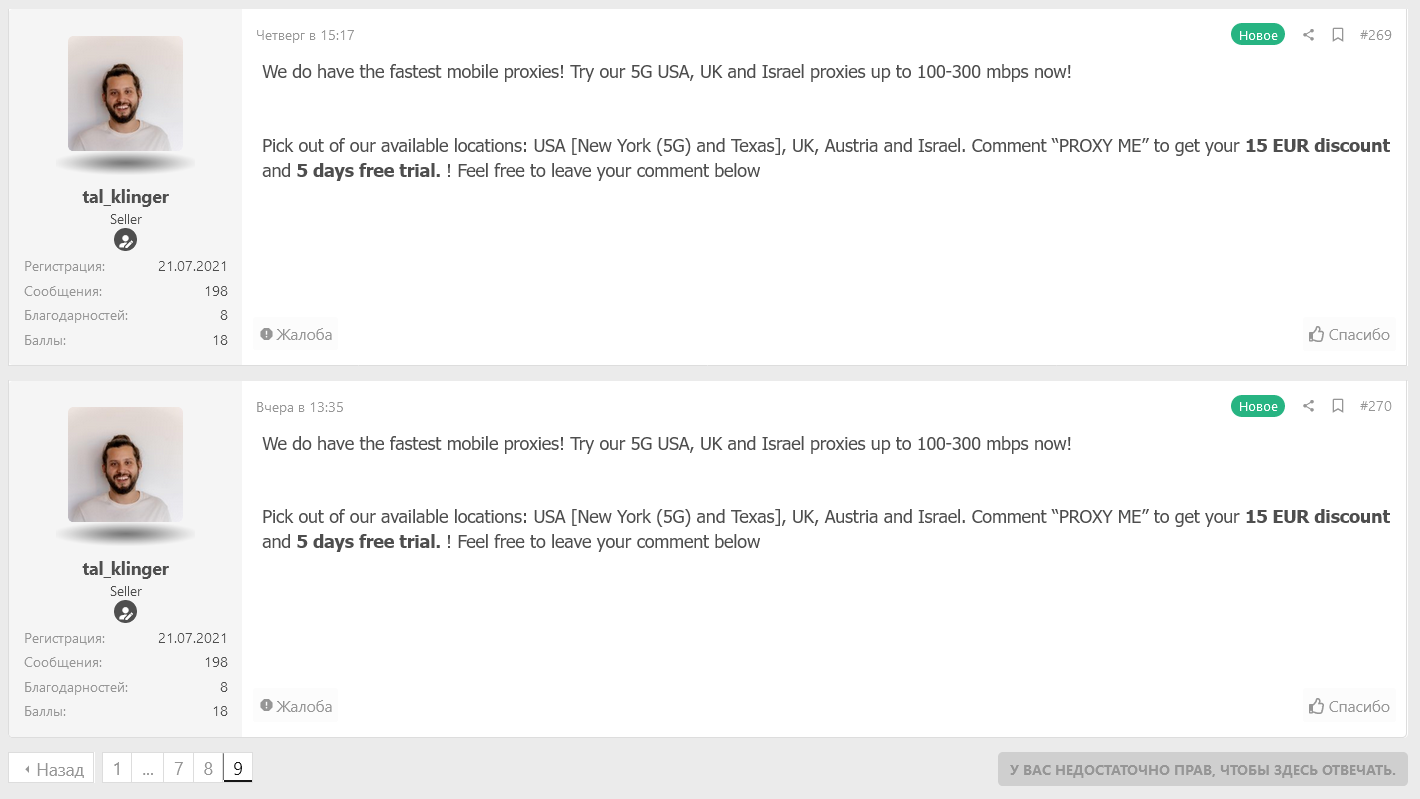The image size is (1420, 799).
Task: Go to page 1
Action: 117,769
